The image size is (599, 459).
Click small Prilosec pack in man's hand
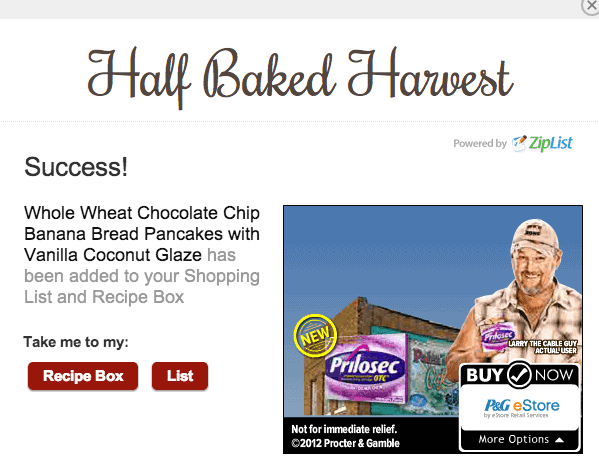tap(498, 335)
